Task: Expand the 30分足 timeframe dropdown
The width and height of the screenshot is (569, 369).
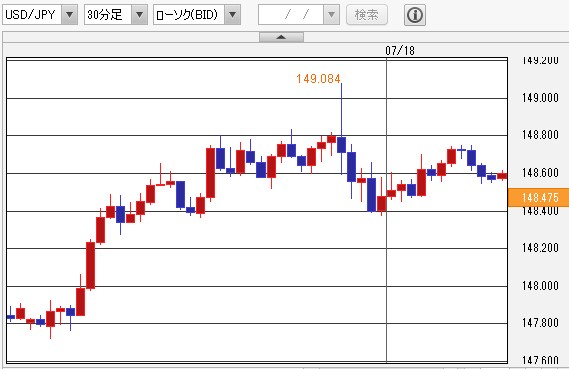Action: click(139, 15)
